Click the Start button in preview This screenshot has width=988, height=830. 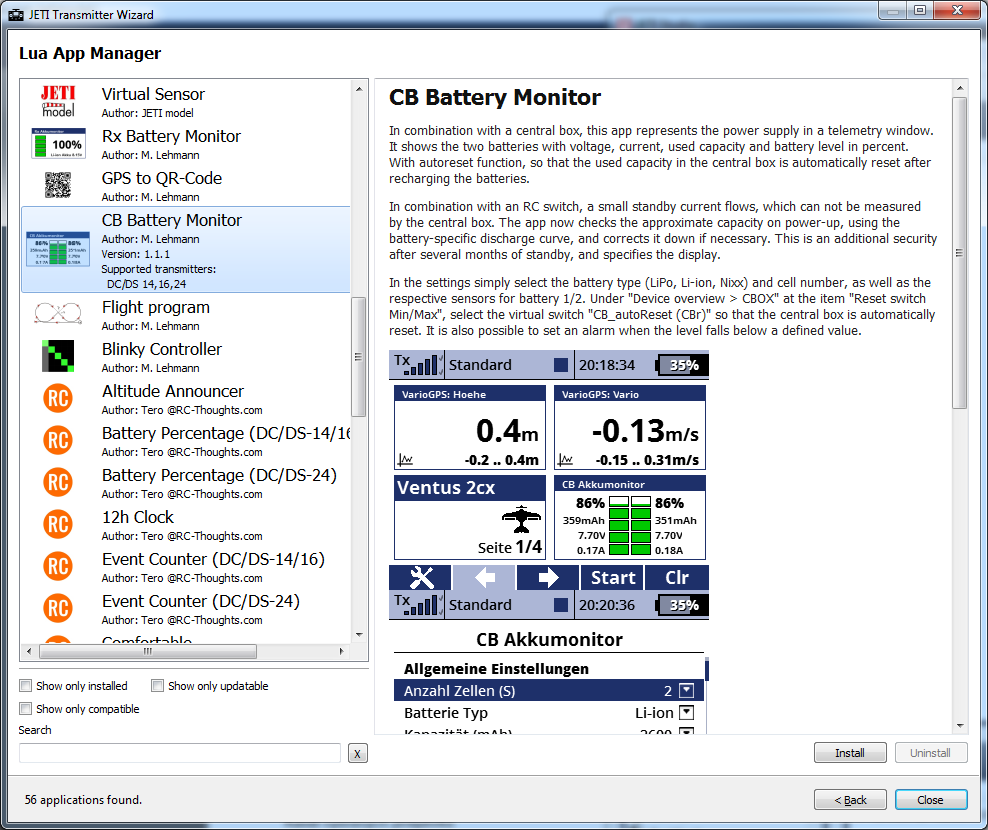612,577
